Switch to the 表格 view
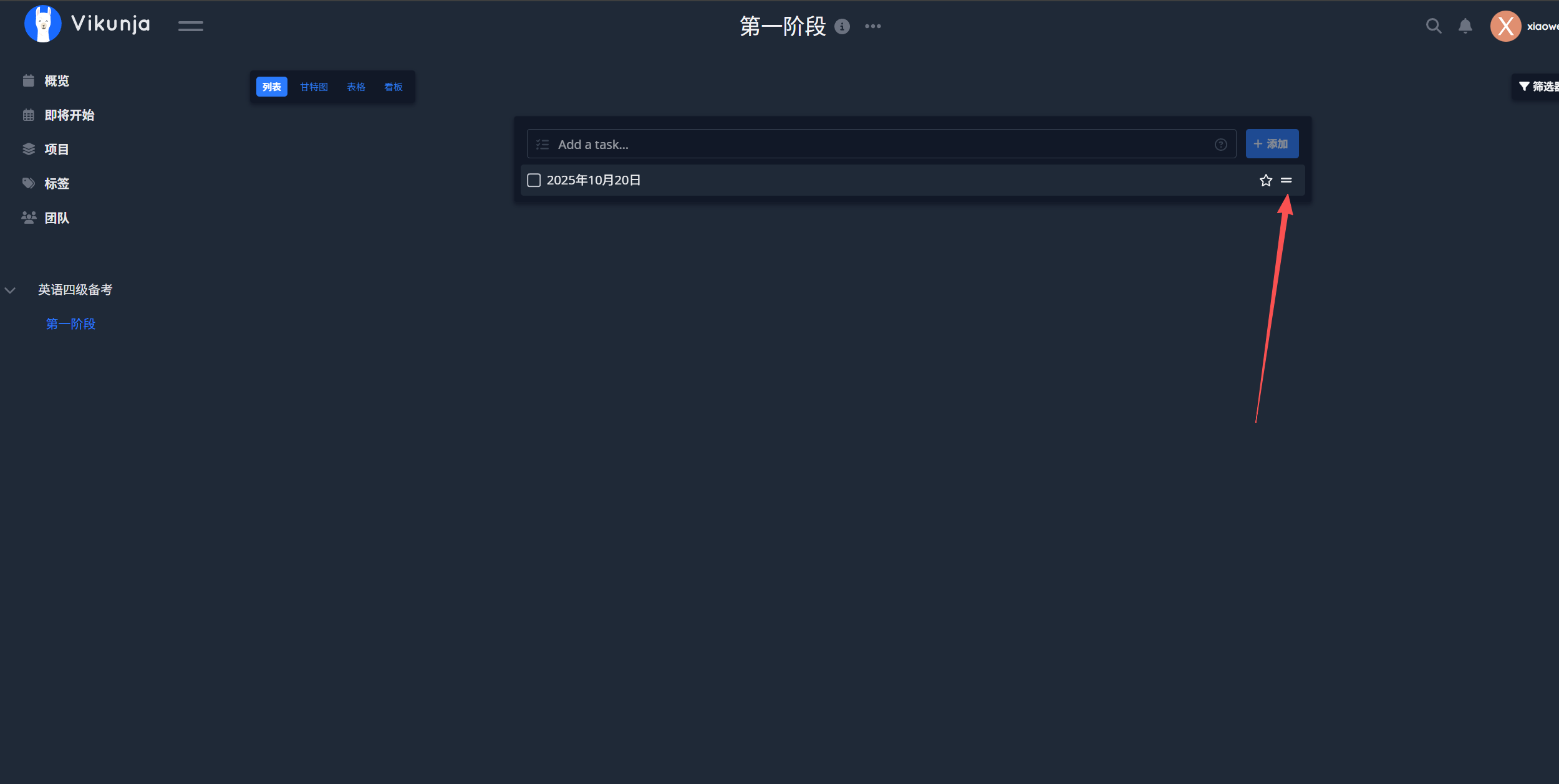The image size is (1559, 784). (356, 87)
